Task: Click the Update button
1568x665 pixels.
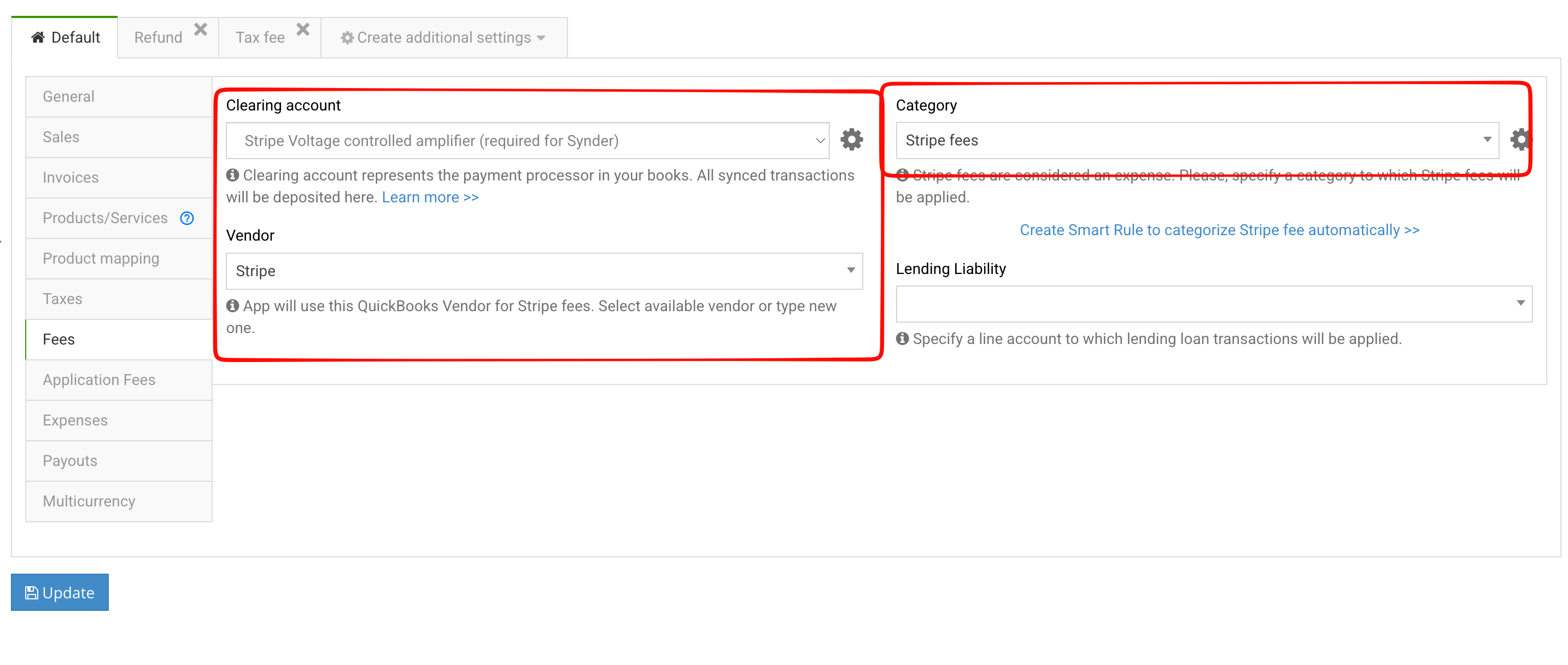Action: (x=60, y=592)
